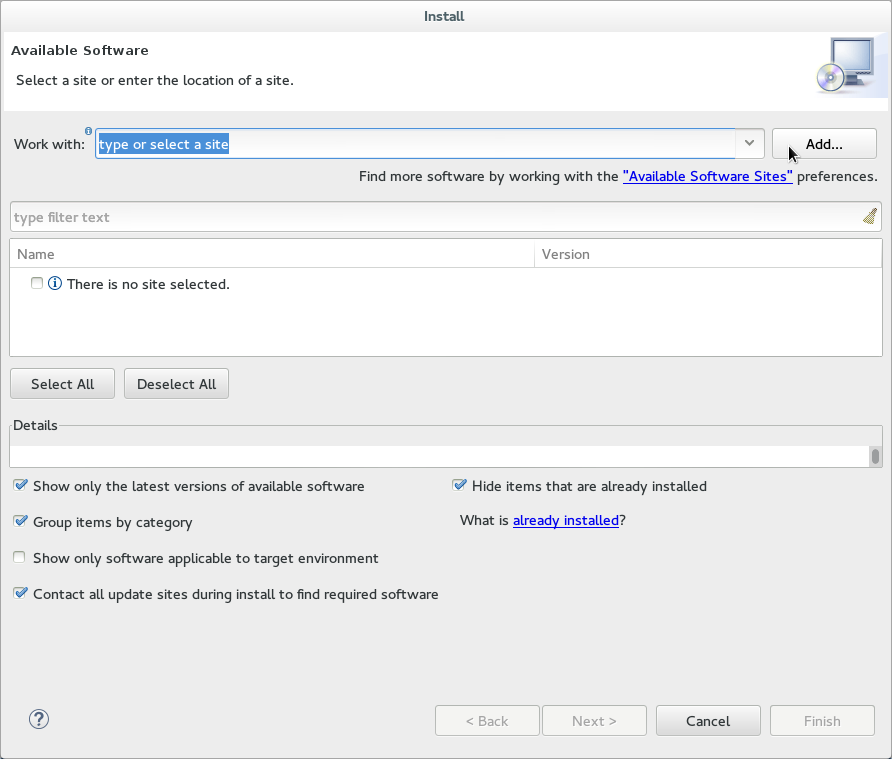892x759 pixels.
Task: Open the already installed link
Action: click(x=565, y=521)
